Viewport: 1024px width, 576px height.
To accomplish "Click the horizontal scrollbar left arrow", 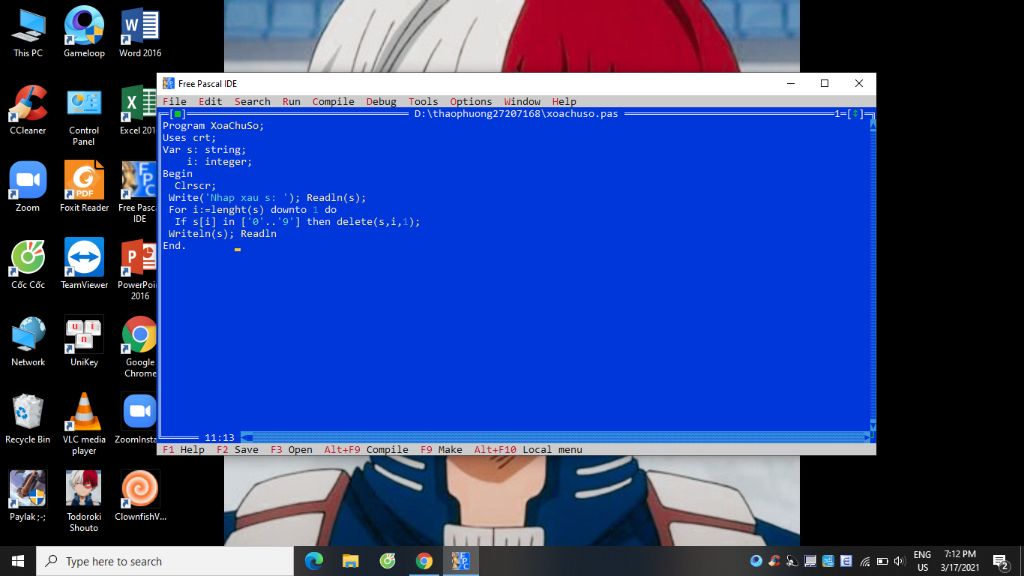I will pos(247,438).
